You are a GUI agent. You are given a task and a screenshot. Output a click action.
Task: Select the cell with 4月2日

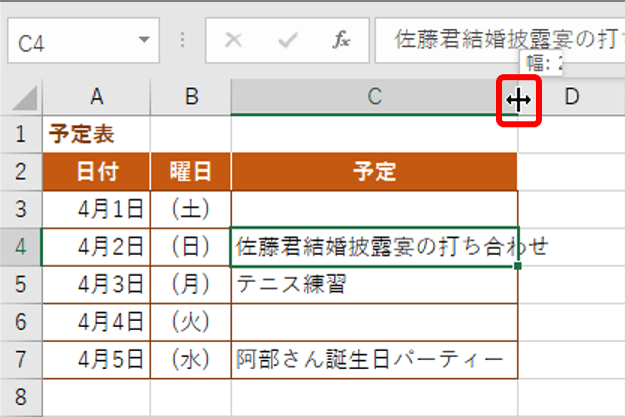96,247
